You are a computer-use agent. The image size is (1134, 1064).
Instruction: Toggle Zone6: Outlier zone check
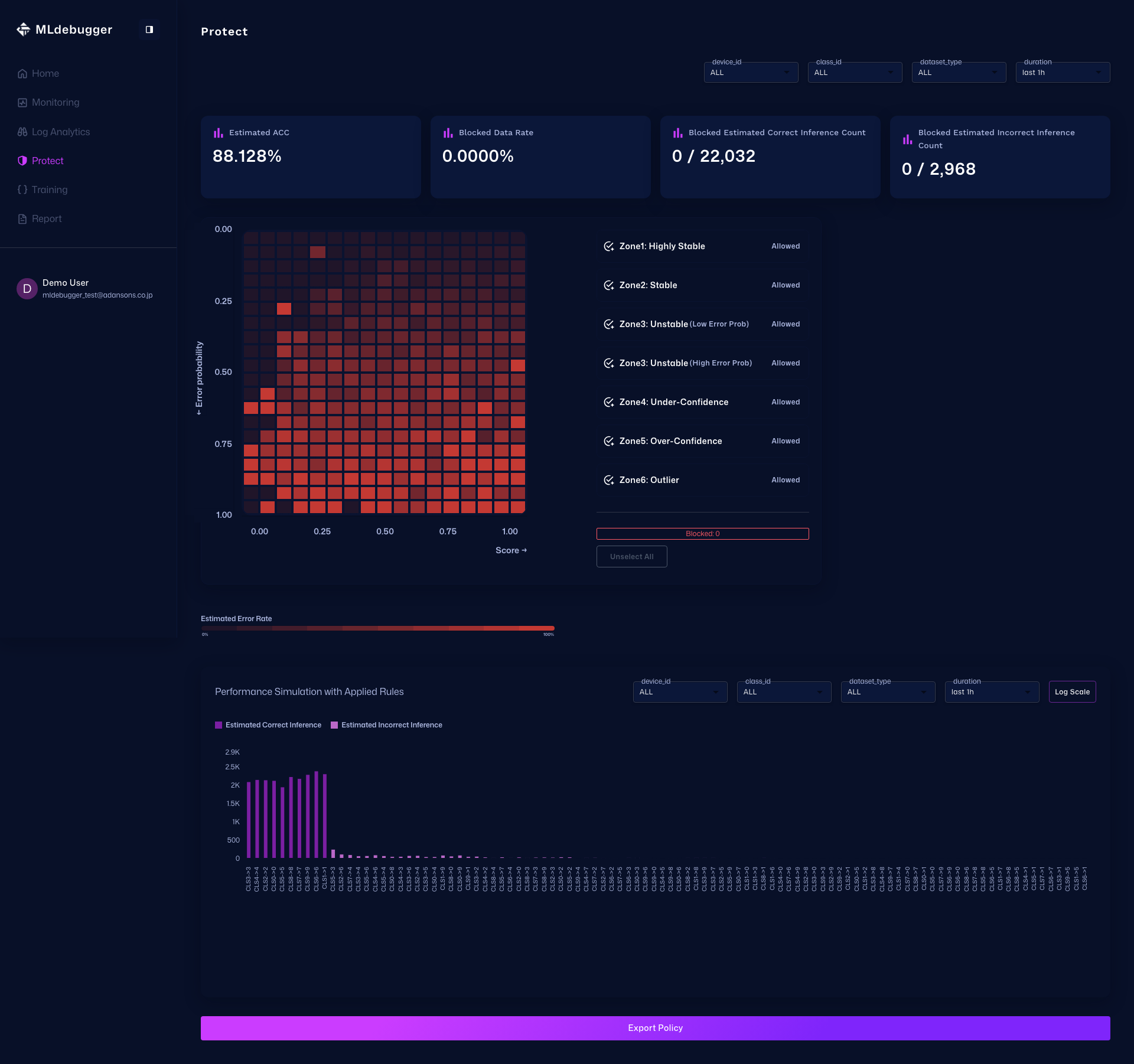(608, 480)
